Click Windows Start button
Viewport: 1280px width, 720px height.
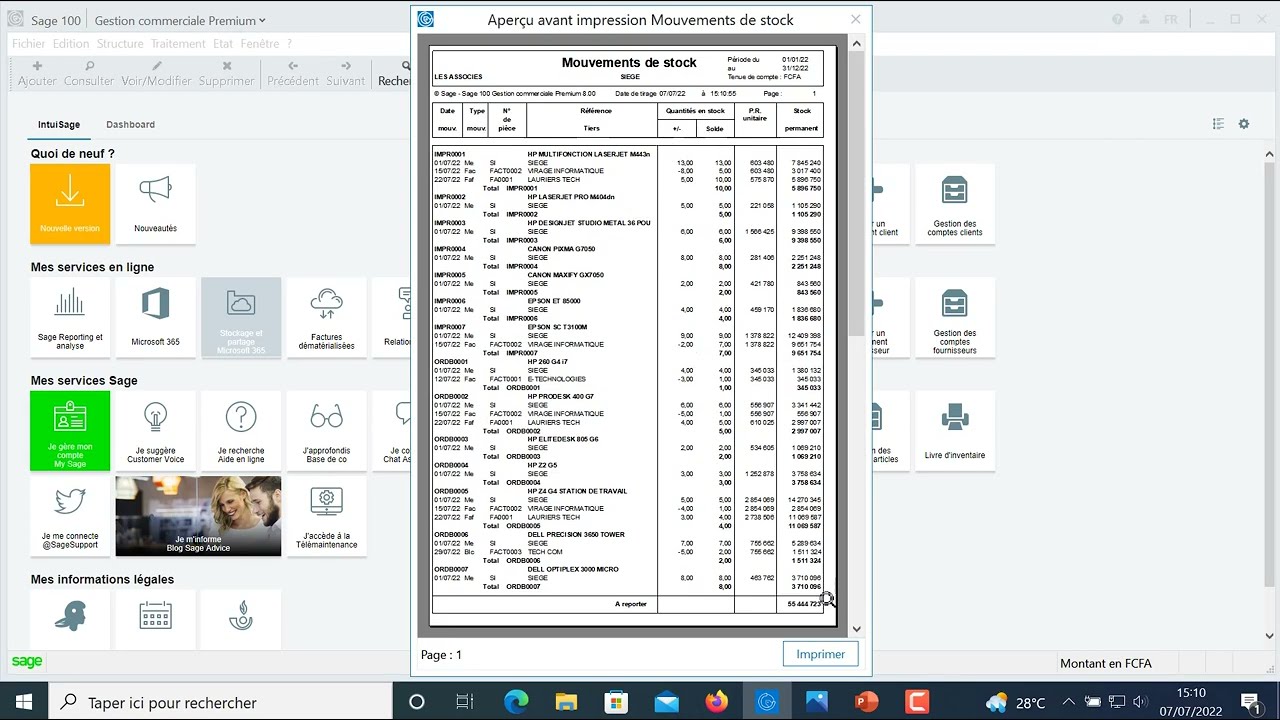[x=24, y=702]
